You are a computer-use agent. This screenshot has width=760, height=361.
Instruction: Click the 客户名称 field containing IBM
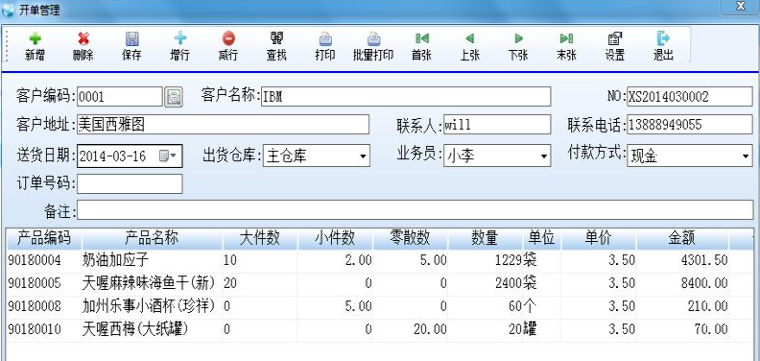tap(406, 96)
